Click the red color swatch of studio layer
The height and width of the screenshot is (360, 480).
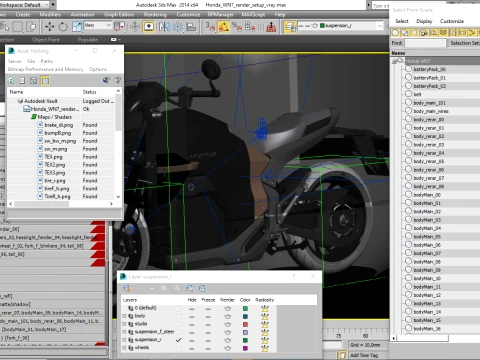click(x=245, y=324)
